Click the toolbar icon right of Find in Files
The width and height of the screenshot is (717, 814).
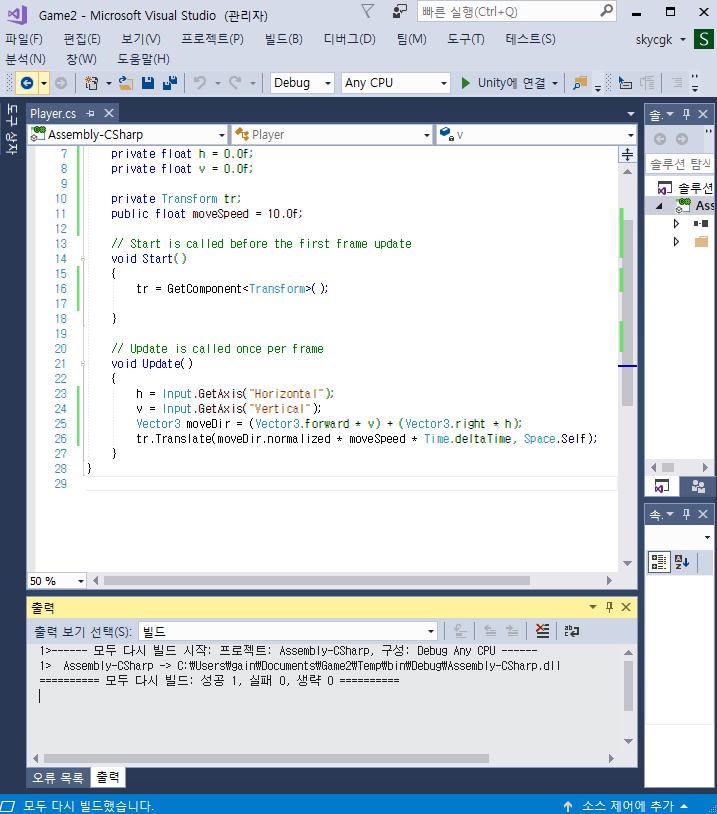[x=625, y=83]
